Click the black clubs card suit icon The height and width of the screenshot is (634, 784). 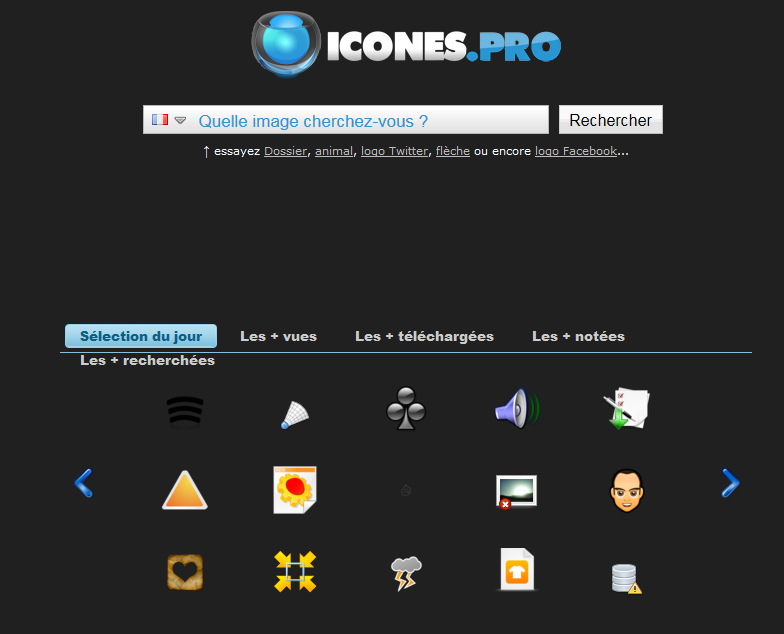(x=406, y=408)
